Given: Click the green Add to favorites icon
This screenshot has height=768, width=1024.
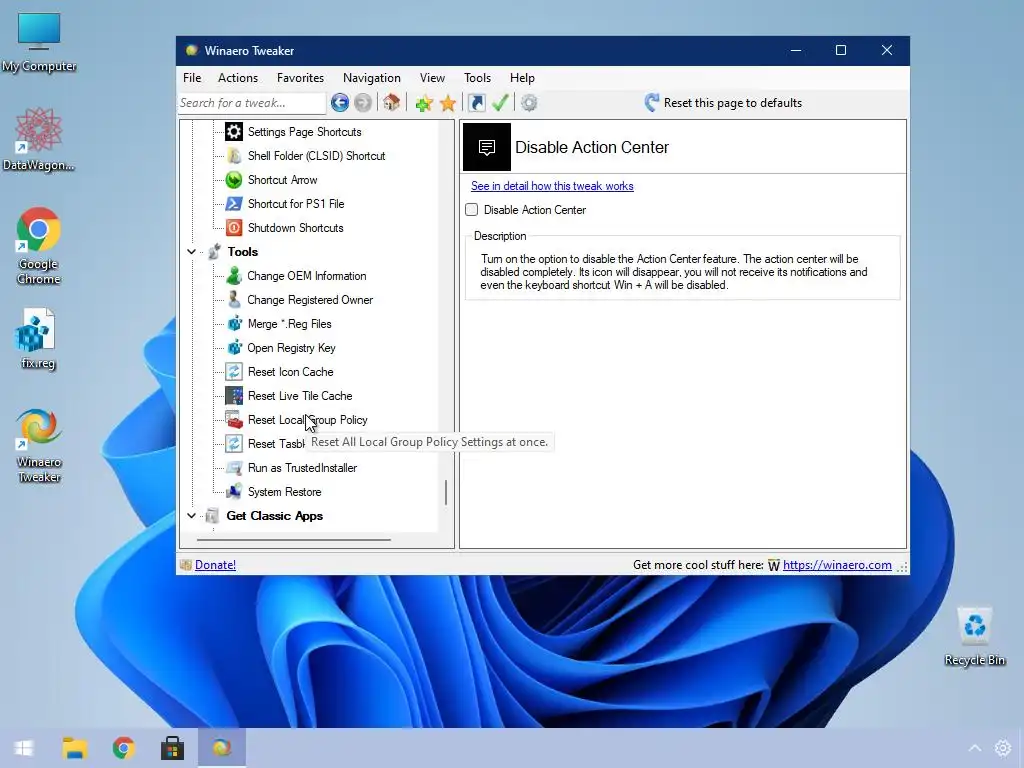Looking at the screenshot, I should (x=424, y=103).
